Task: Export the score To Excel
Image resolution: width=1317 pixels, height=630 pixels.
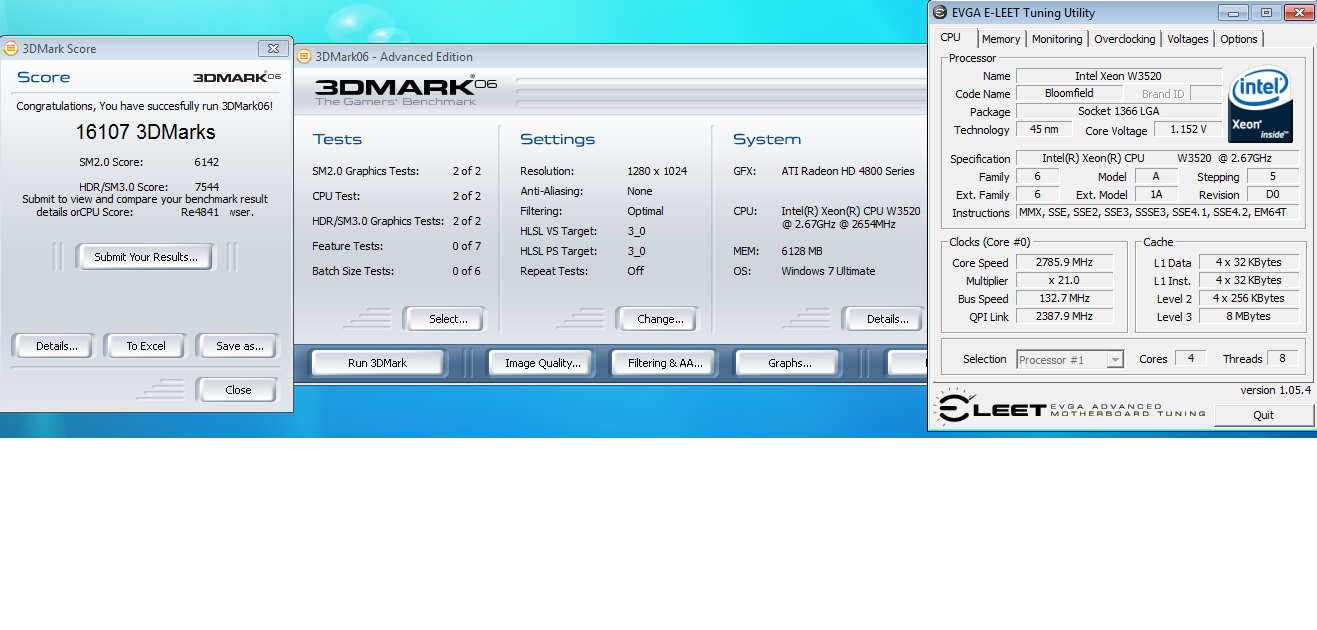Action: tap(146, 346)
